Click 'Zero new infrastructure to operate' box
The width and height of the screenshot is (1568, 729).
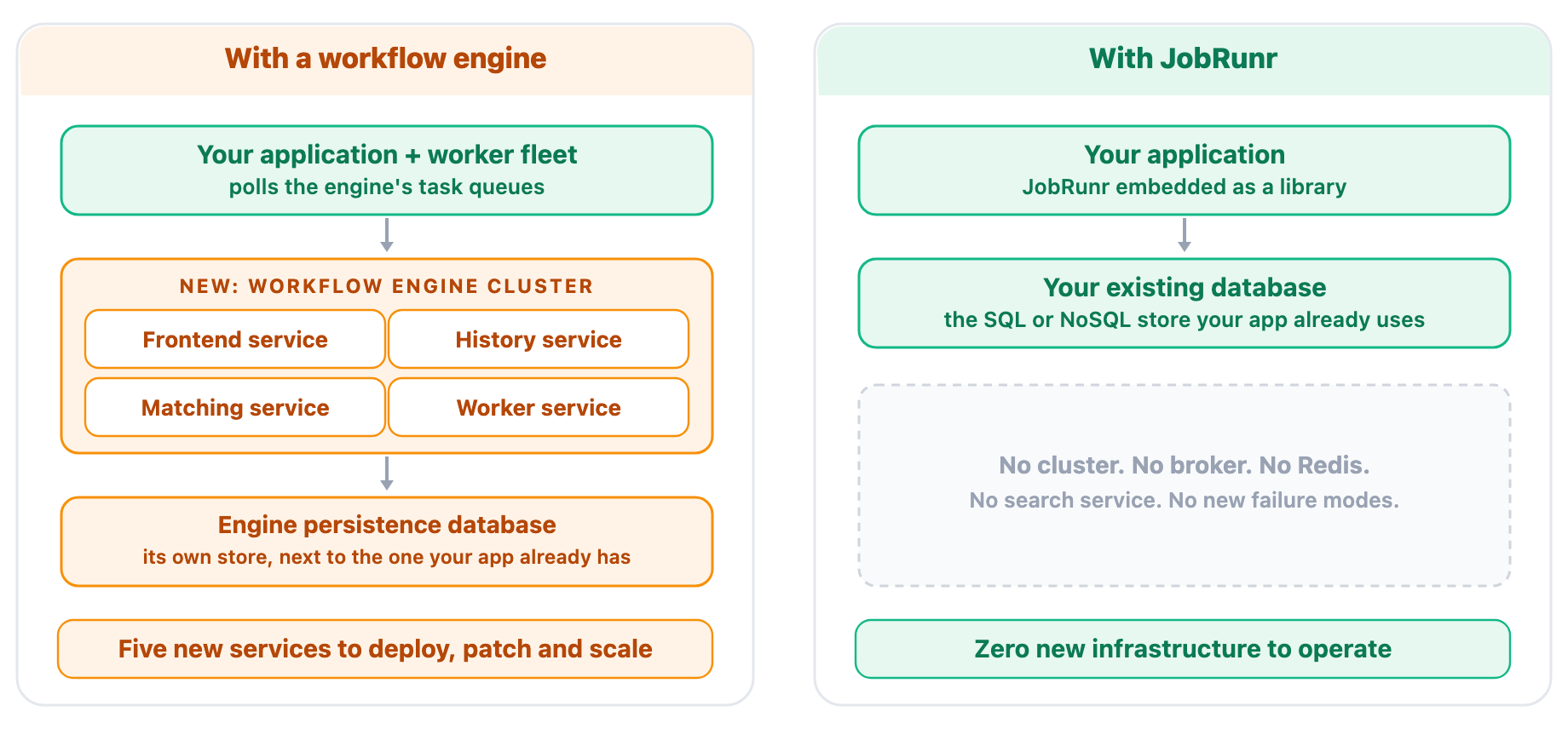(1183, 649)
